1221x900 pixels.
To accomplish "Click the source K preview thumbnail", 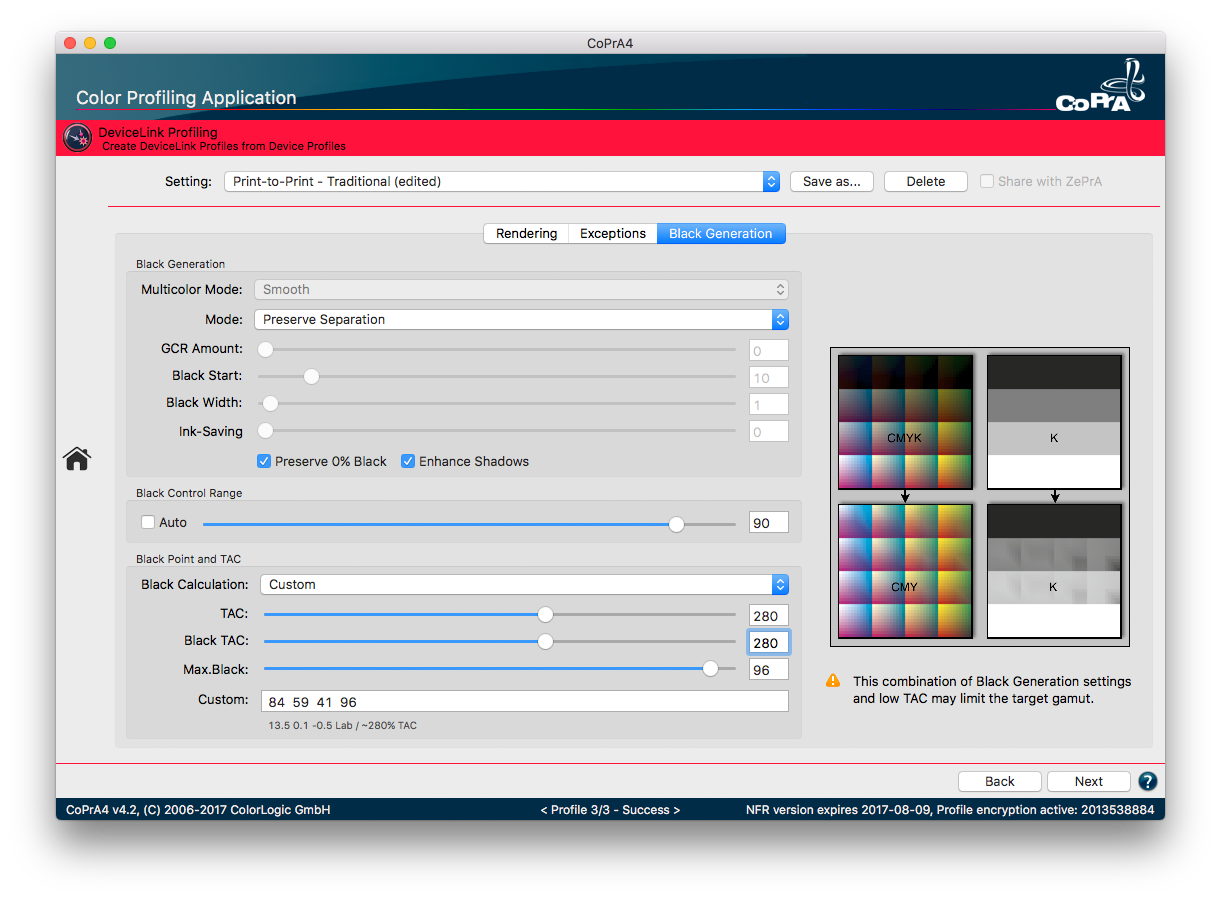I will (x=1054, y=421).
